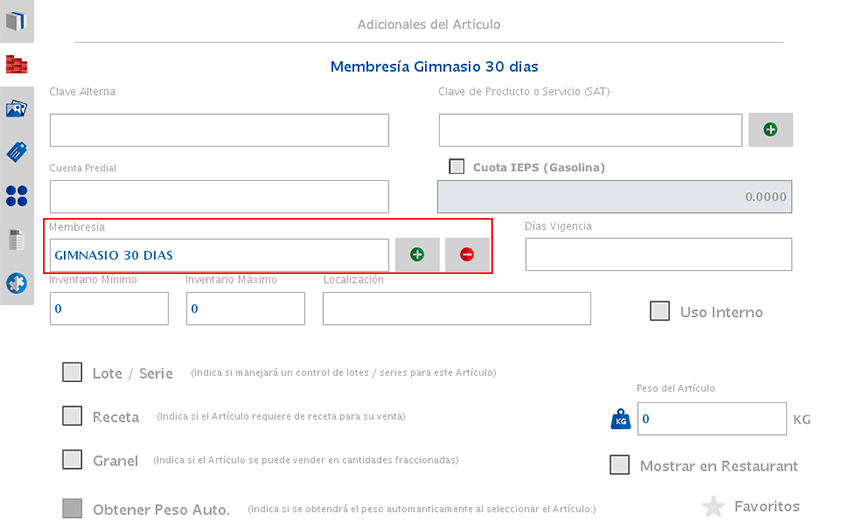Open the red brick wall sidebar icon
This screenshot has width=850, height=528.
click(16, 65)
